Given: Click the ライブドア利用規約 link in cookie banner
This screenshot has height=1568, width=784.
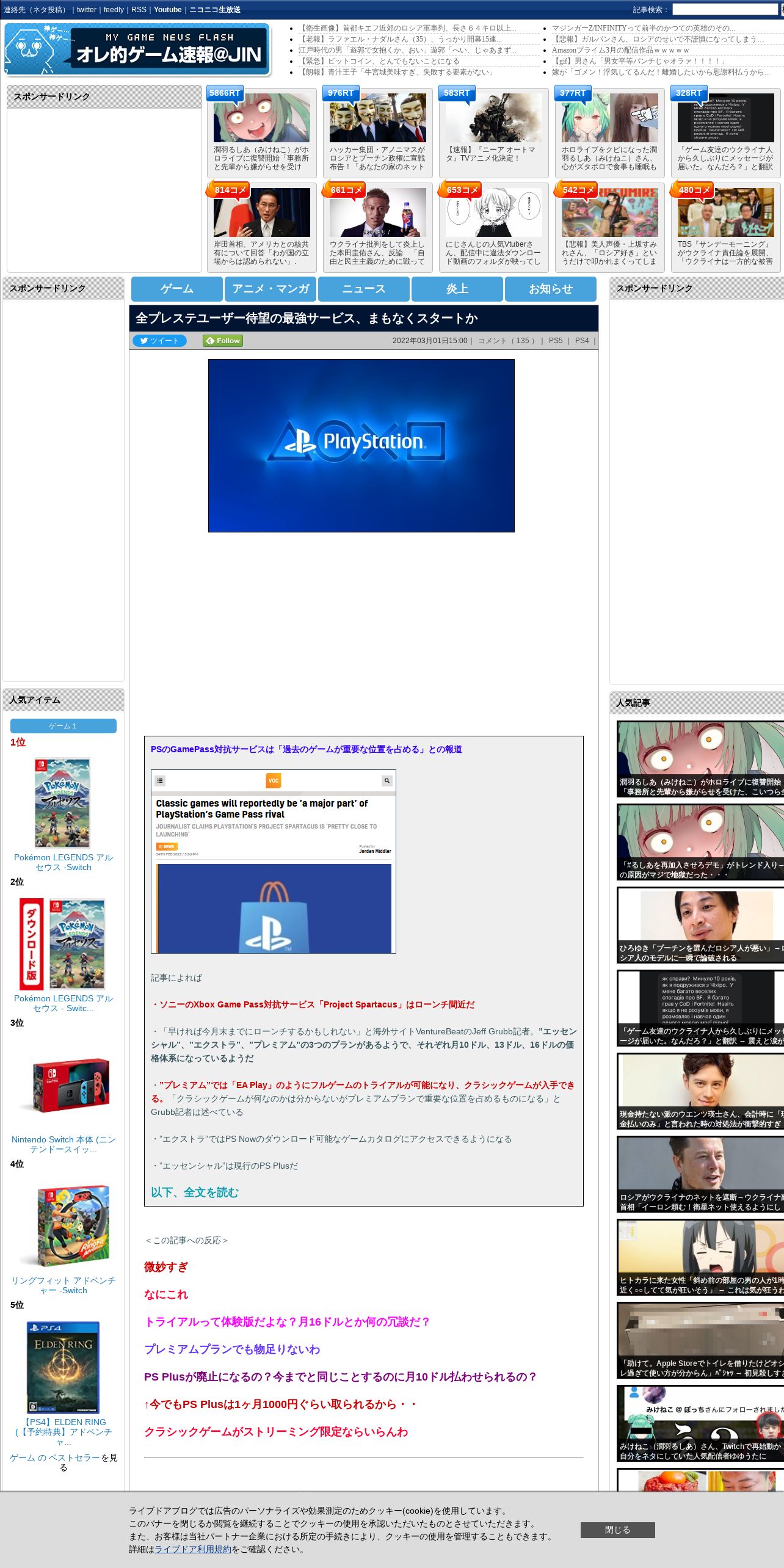Looking at the screenshot, I should point(192,1549).
